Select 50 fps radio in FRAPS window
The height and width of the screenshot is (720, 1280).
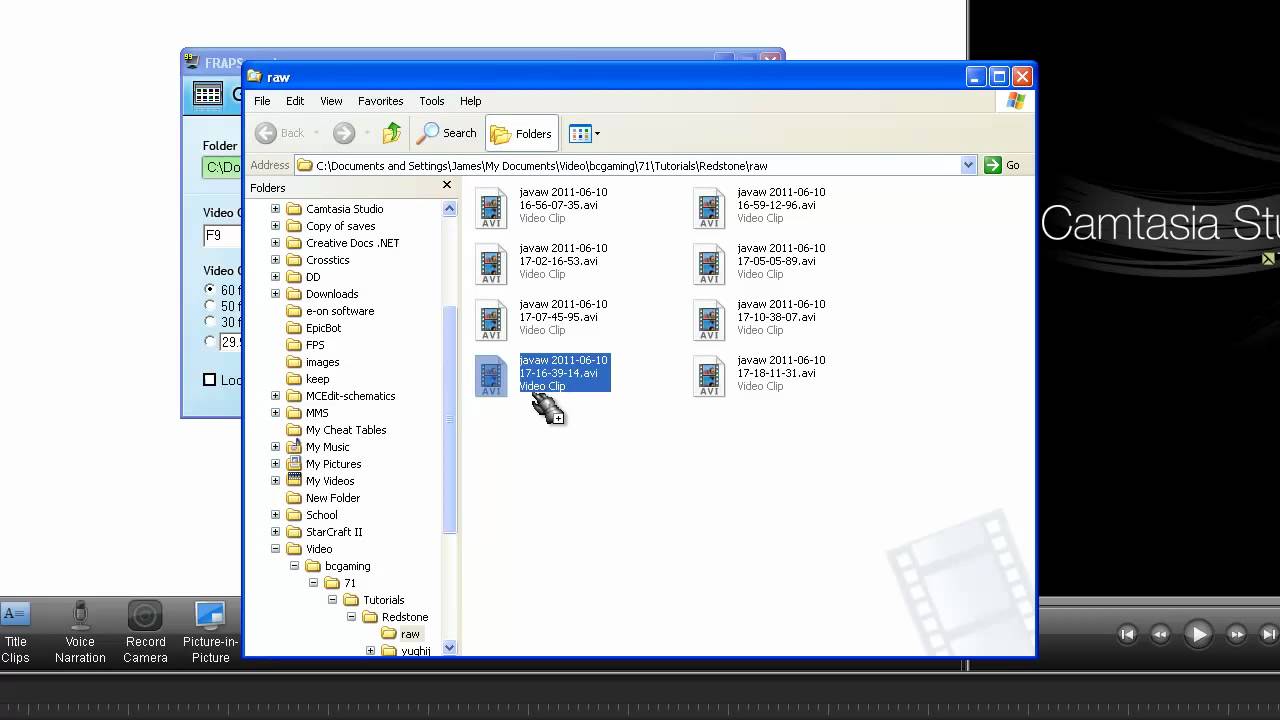pyautogui.click(x=209, y=306)
